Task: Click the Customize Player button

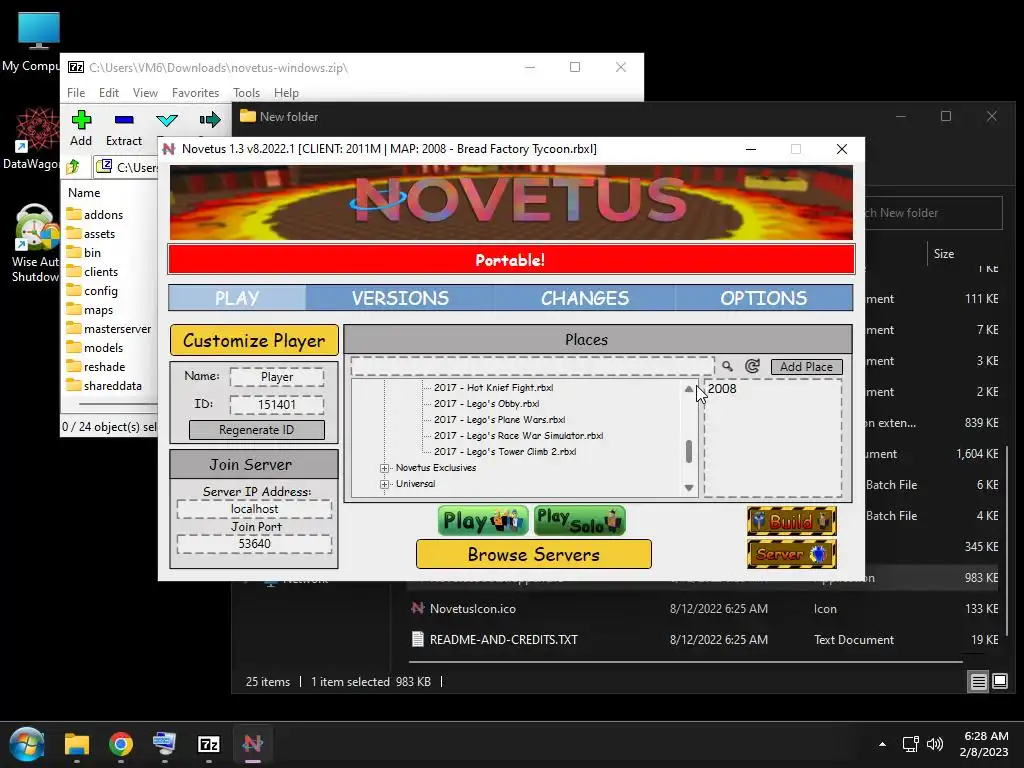Action: pos(254,340)
